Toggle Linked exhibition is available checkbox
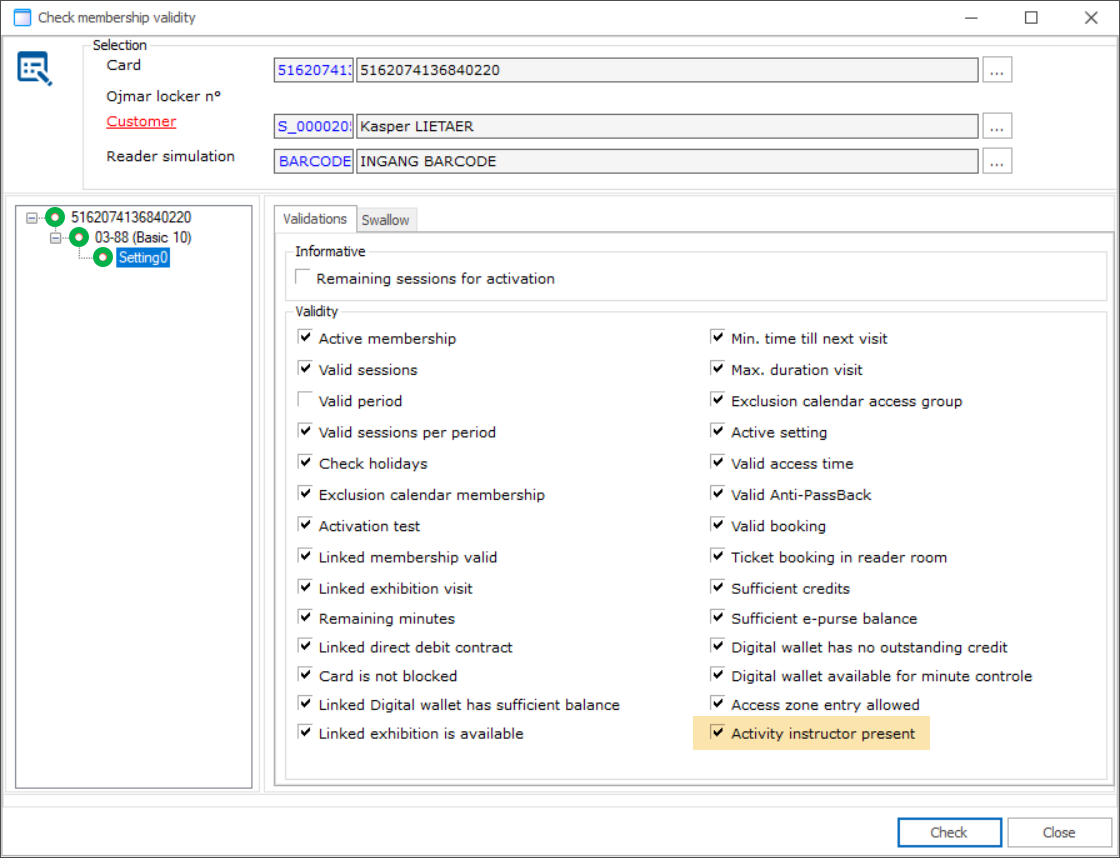 point(305,732)
